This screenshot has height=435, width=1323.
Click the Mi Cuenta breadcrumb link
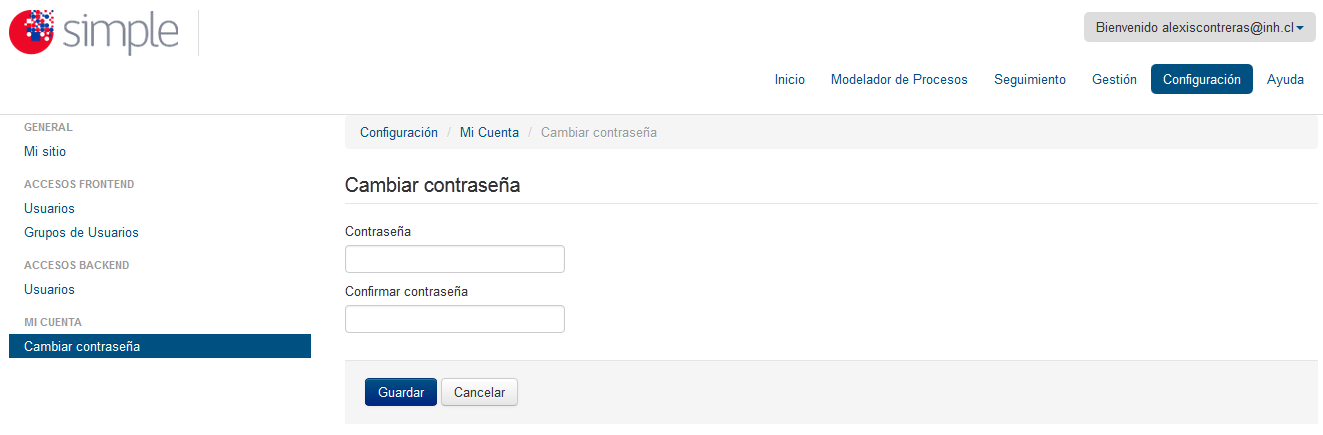(489, 133)
